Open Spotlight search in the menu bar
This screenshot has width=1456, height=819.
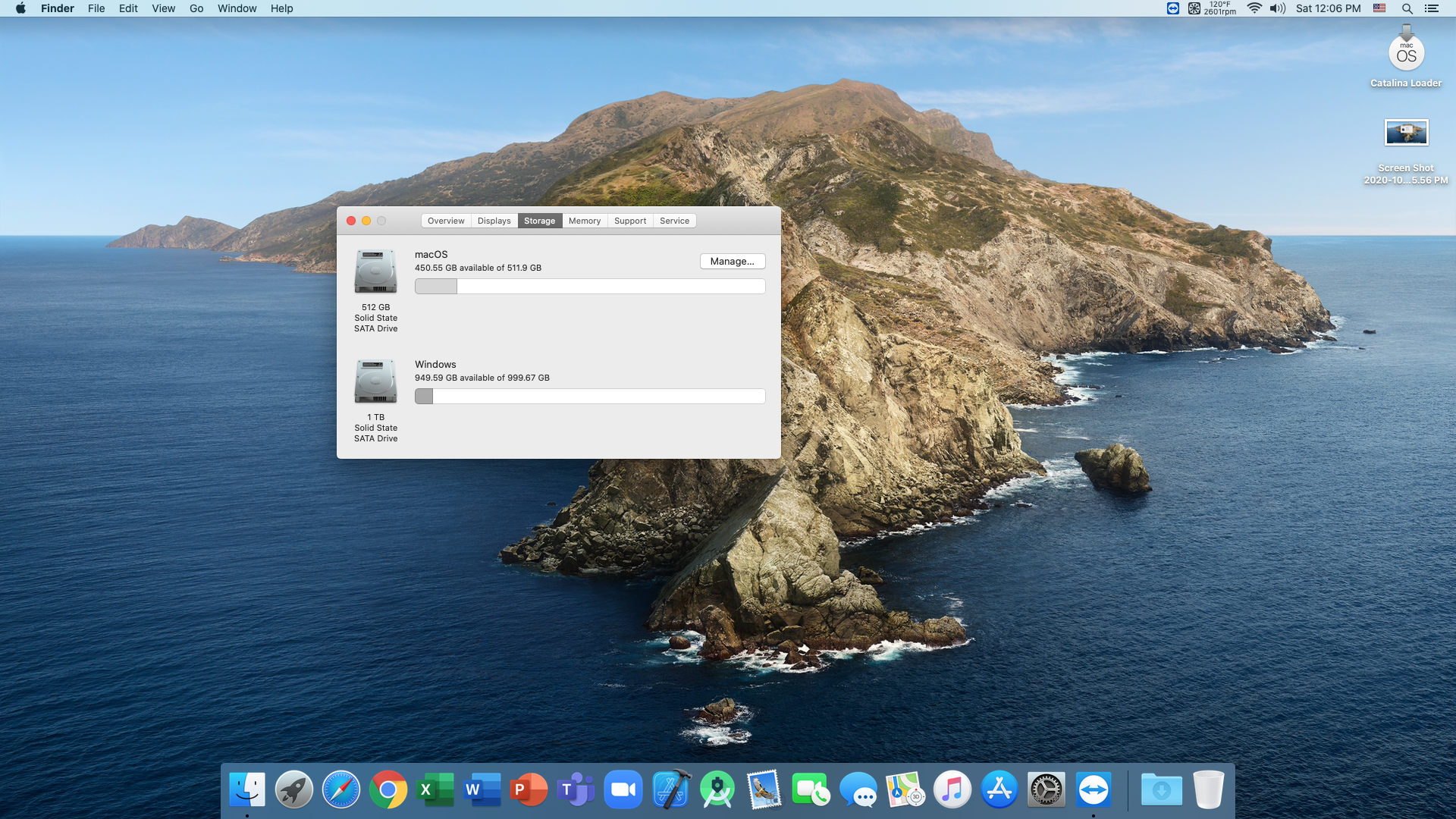click(1407, 8)
